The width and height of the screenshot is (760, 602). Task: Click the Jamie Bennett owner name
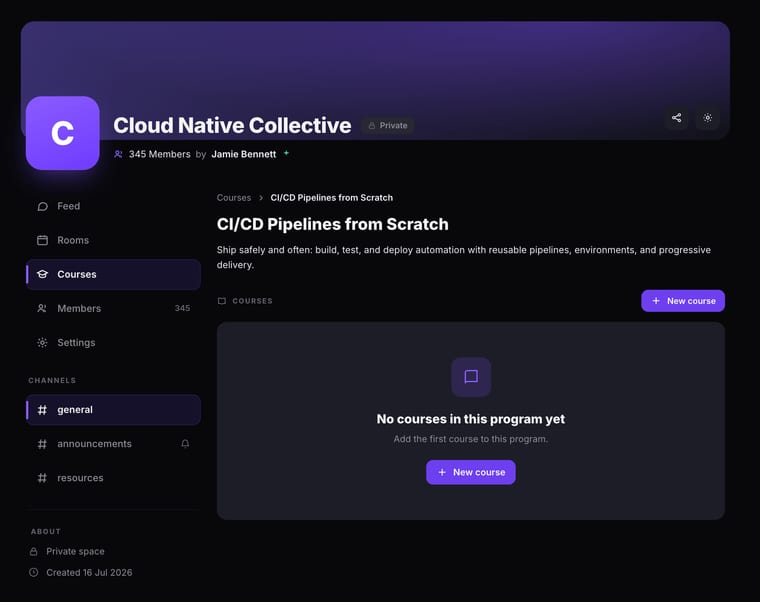[x=244, y=154]
